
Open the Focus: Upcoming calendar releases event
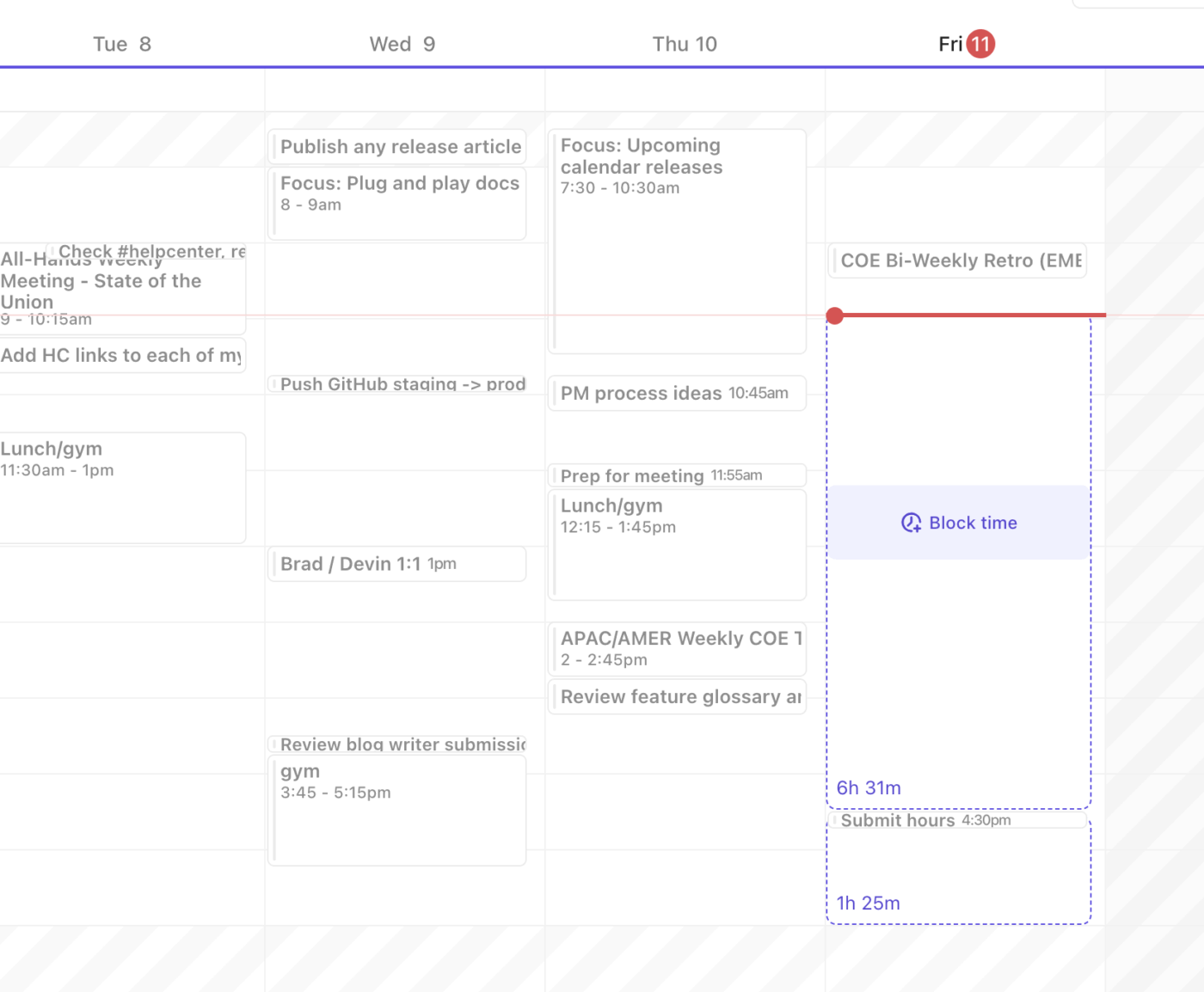point(677,241)
